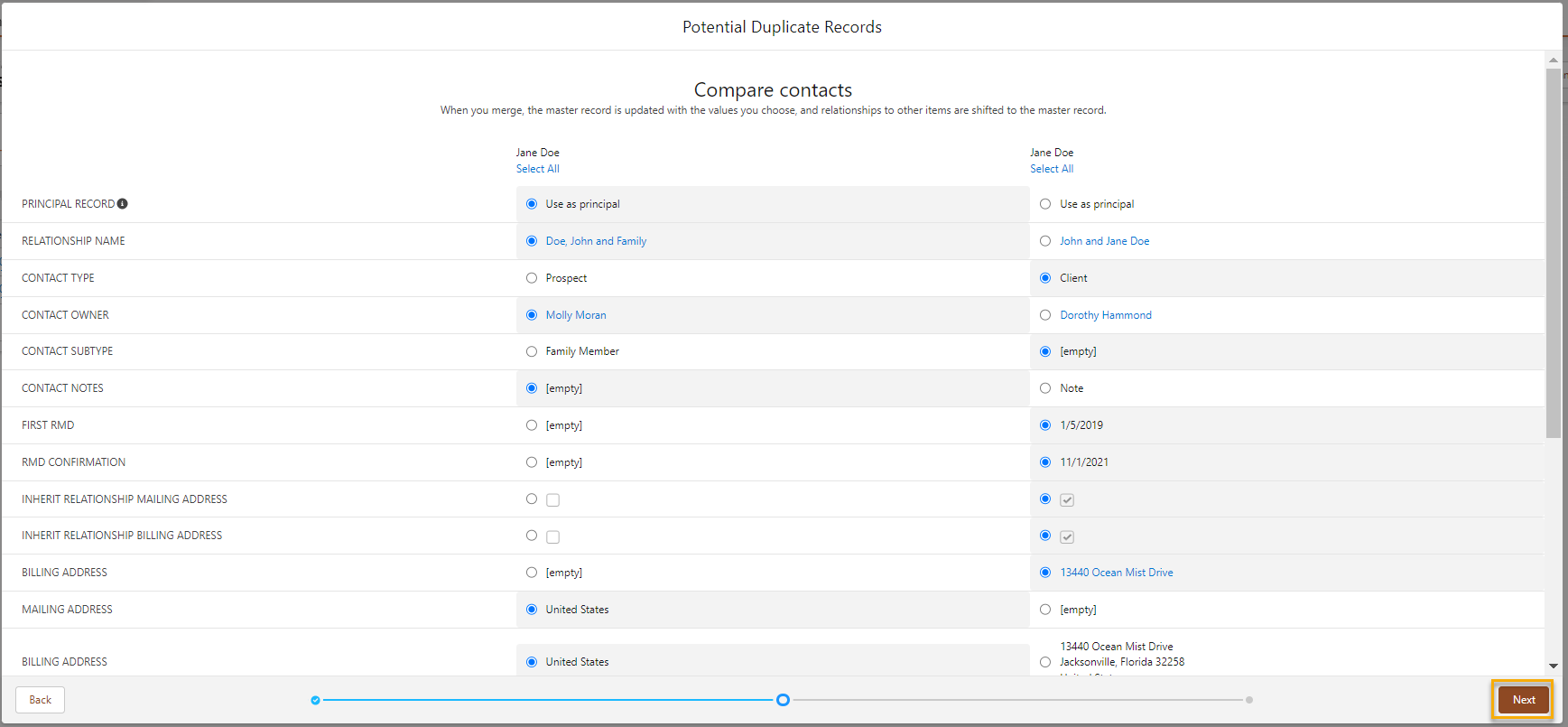This screenshot has height=727, width=1568.
Task: Pick the John and Jane Doe relationship radio
Action: 1045,241
